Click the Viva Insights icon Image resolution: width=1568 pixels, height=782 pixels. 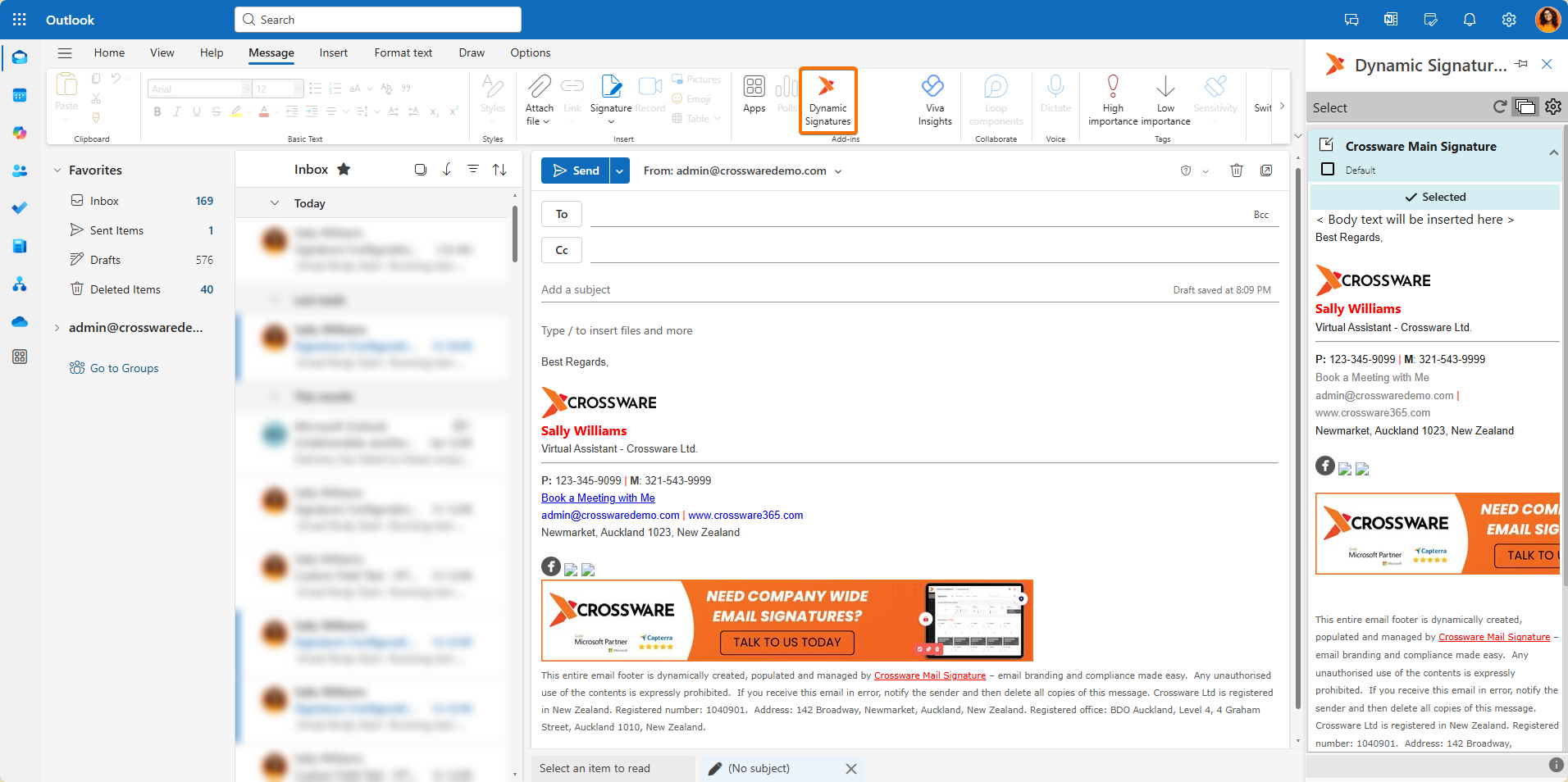click(x=934, y=87)
